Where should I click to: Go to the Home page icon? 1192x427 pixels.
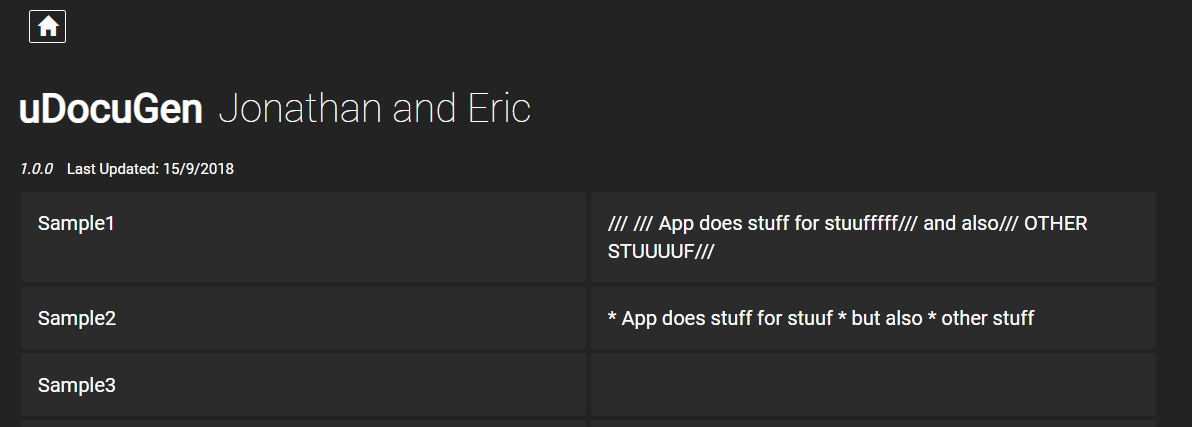pyautogui.click(x=47, y=27)
